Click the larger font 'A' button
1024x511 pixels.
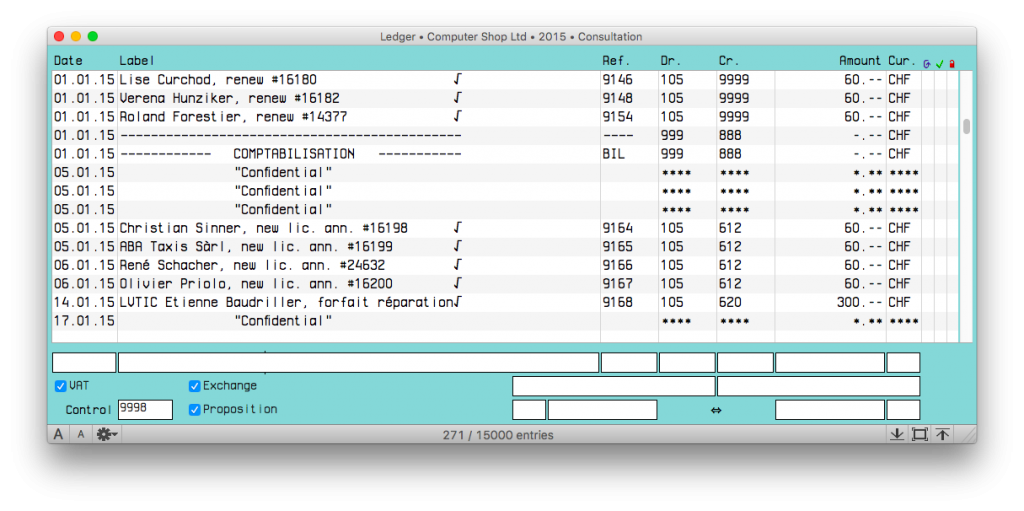(59, 435)
